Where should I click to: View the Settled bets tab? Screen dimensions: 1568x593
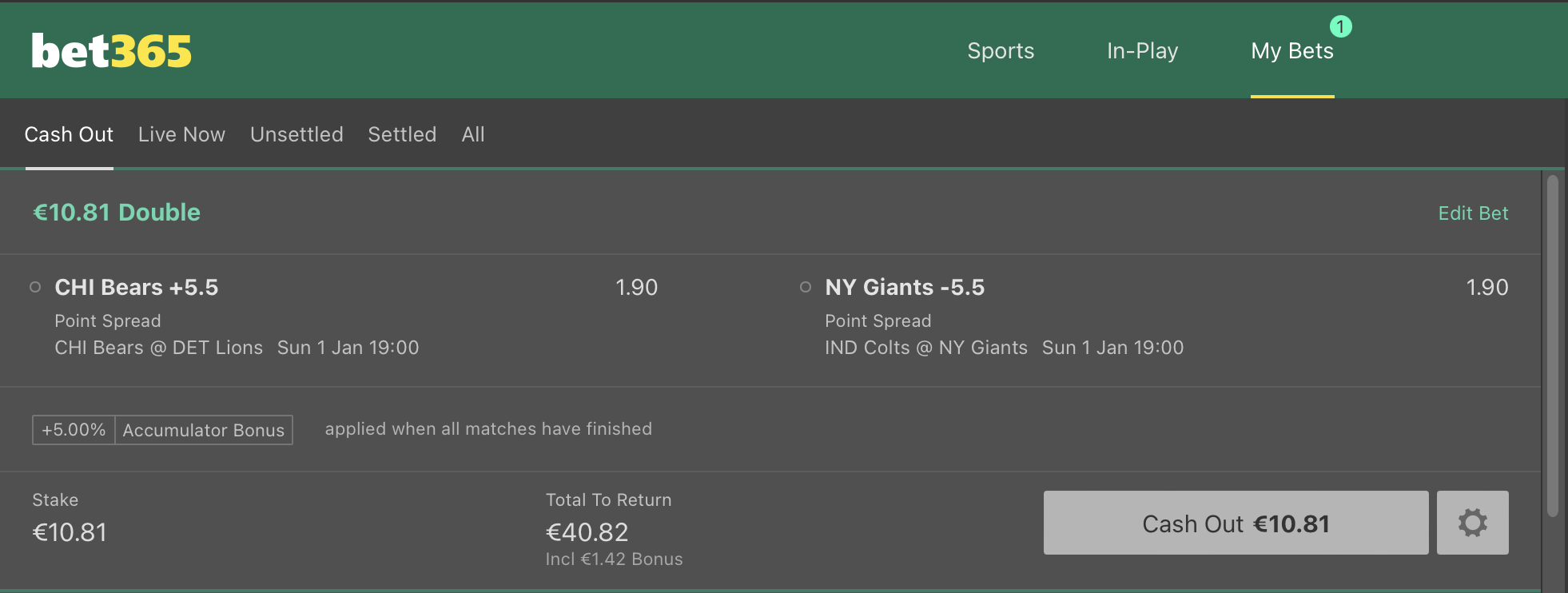pyautogui.click(x=402, y=134)
